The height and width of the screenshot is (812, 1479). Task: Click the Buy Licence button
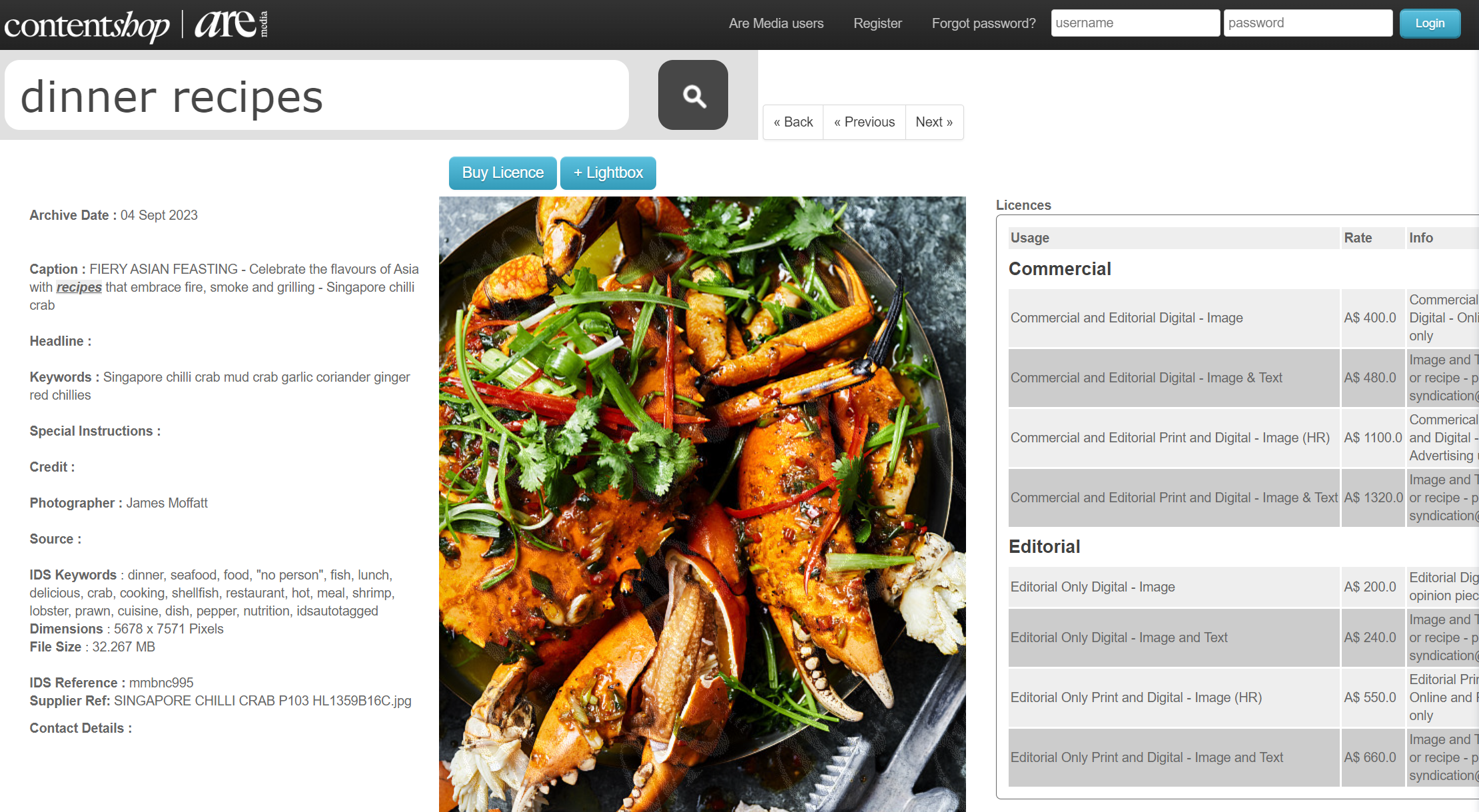pyautogui.click(x=502, y=173)
